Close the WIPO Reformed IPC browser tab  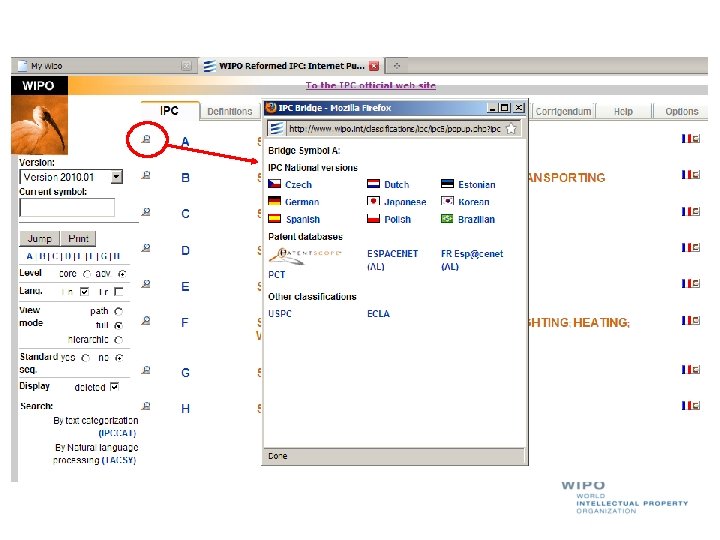374,66
